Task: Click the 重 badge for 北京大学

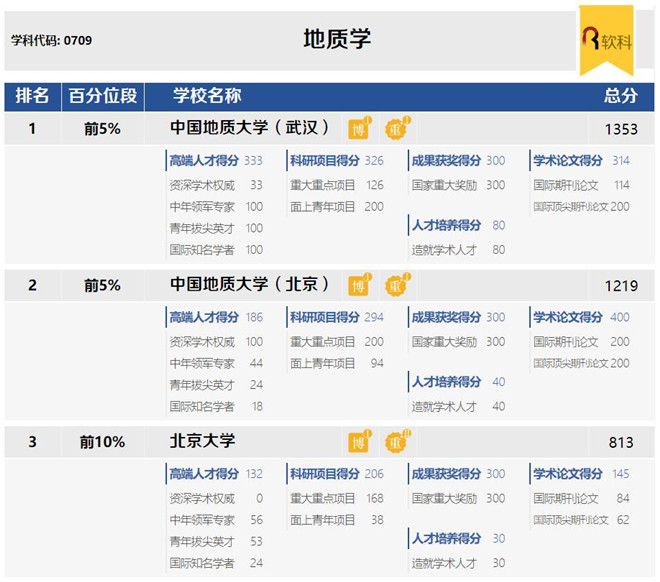Action: (x=397, y=441)
